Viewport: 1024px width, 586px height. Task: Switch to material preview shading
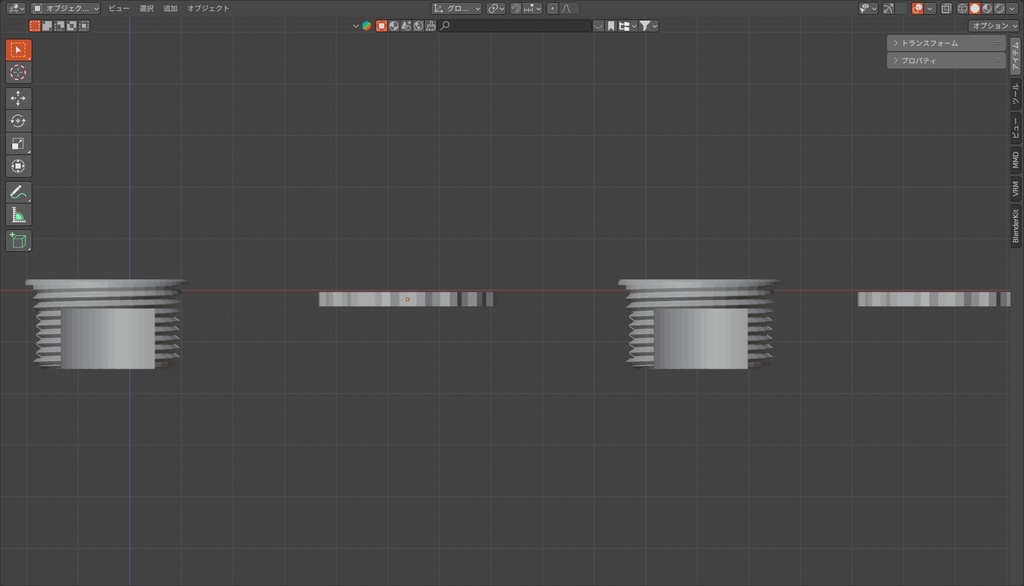pyautogui.click(x=987, y=8)
